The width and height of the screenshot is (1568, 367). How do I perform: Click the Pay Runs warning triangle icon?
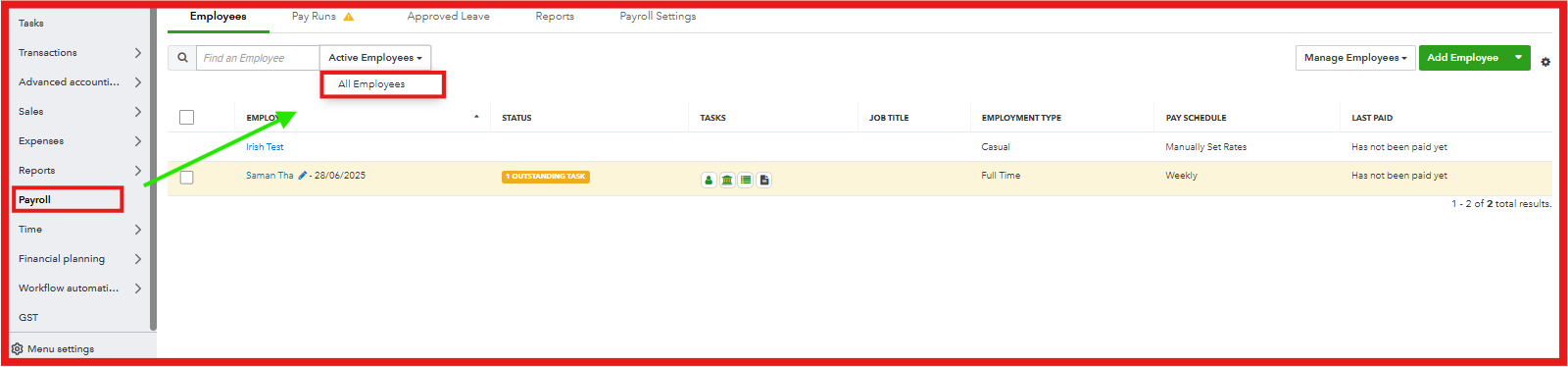pyautogui.click(x=349, y=17)
